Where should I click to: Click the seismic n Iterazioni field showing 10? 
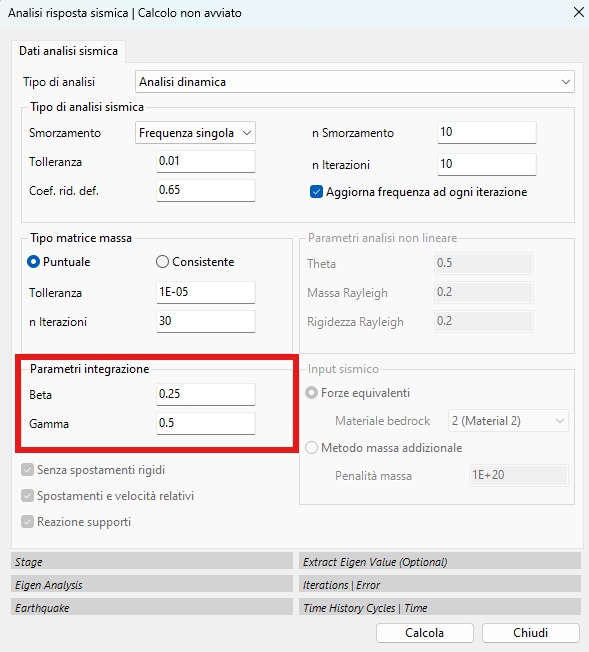487,164
